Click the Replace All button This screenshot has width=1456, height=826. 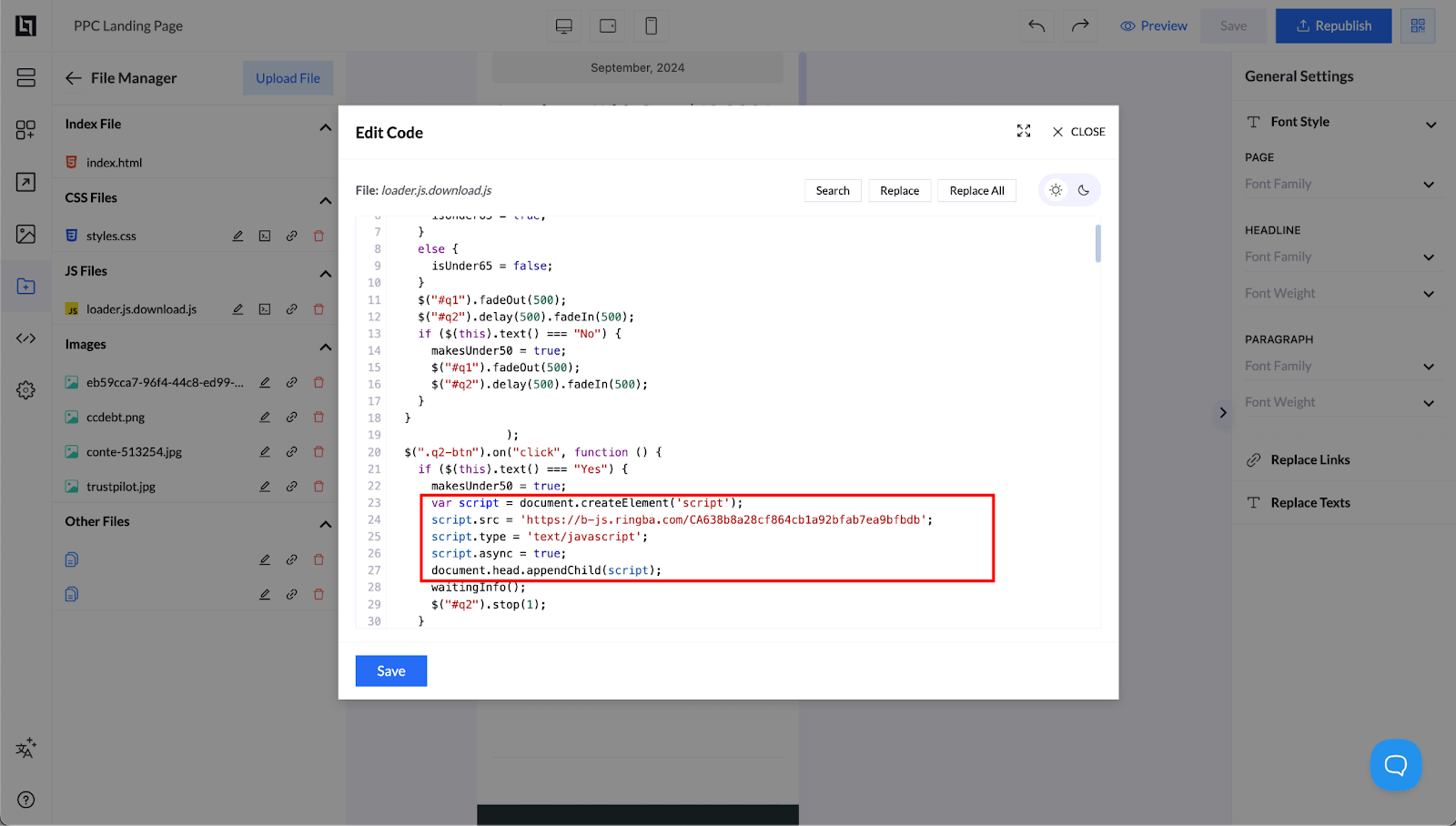977,191
